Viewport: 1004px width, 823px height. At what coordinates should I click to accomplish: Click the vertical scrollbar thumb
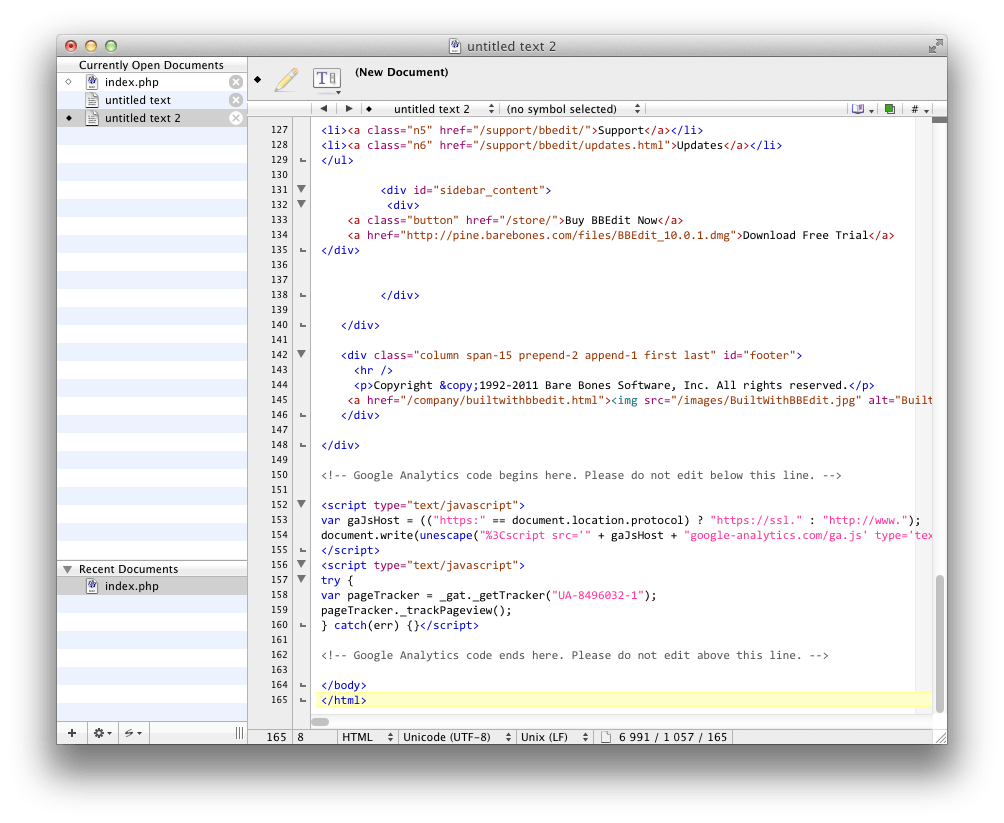point(939,644)
